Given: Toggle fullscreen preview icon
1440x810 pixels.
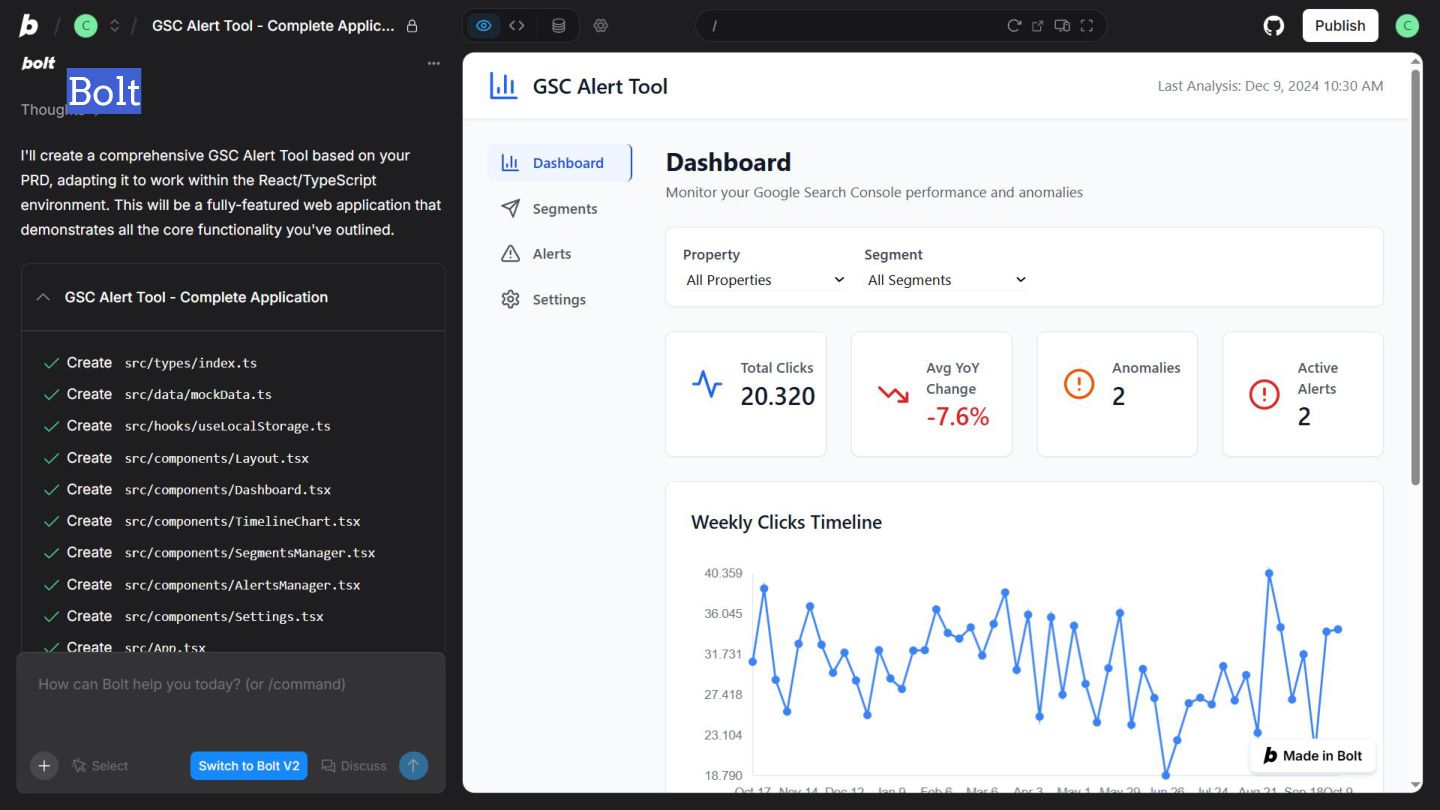Looking at the screenshot, I should pos(1087,26).
